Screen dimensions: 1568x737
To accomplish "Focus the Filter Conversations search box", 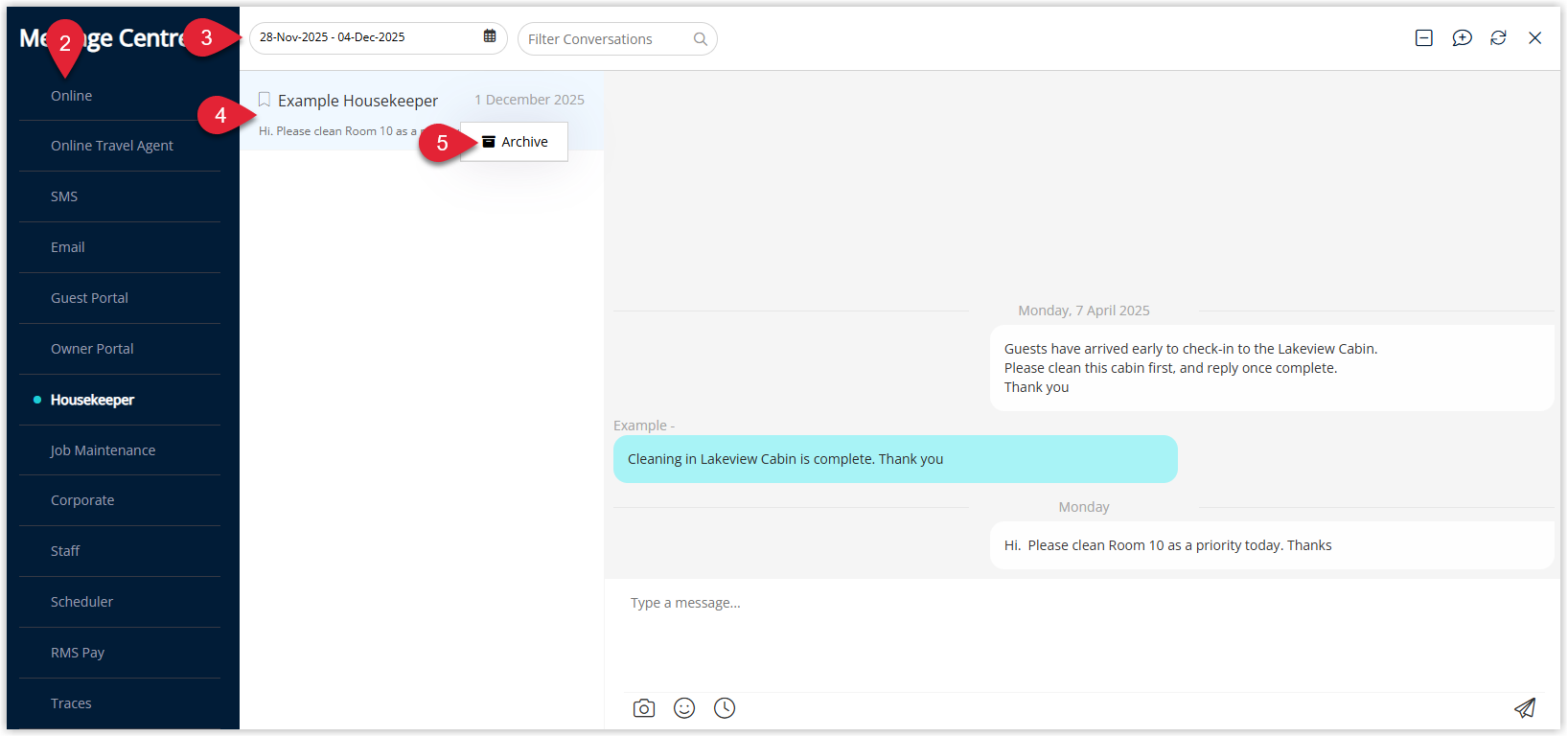I will (x=617, y=39).
